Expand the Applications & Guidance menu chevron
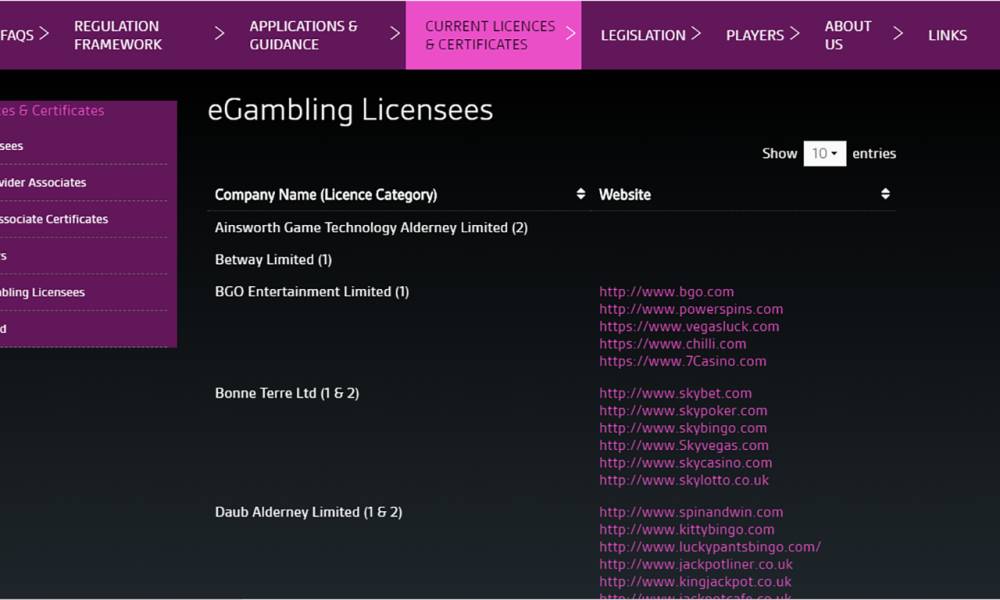1000x600 pixels. click(x=394, y=34)
